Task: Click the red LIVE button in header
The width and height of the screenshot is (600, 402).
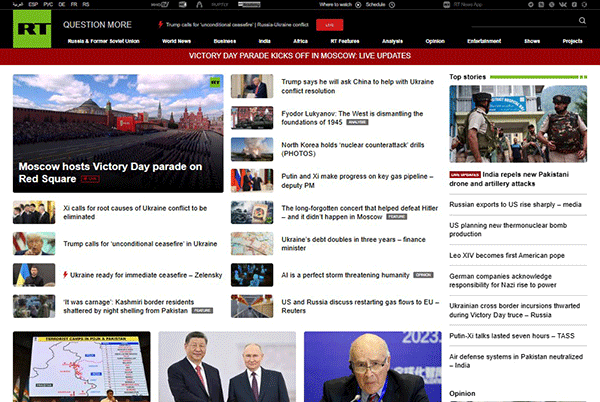Action: pyautogui.click(x=329, y=25)
